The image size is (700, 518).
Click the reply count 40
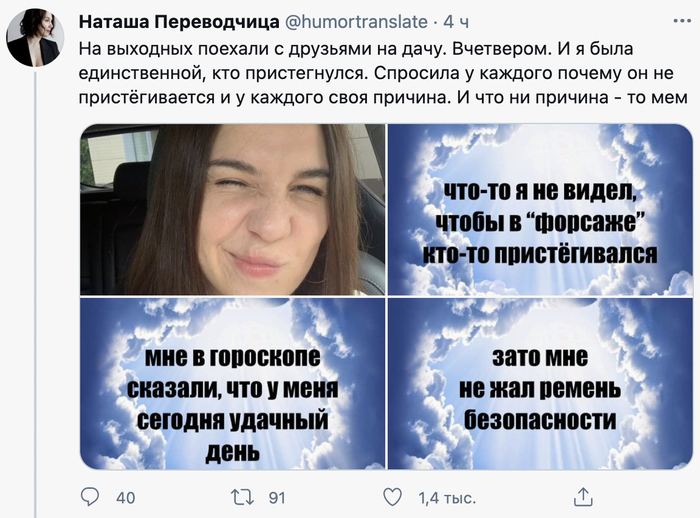click(x=125, y=497)
